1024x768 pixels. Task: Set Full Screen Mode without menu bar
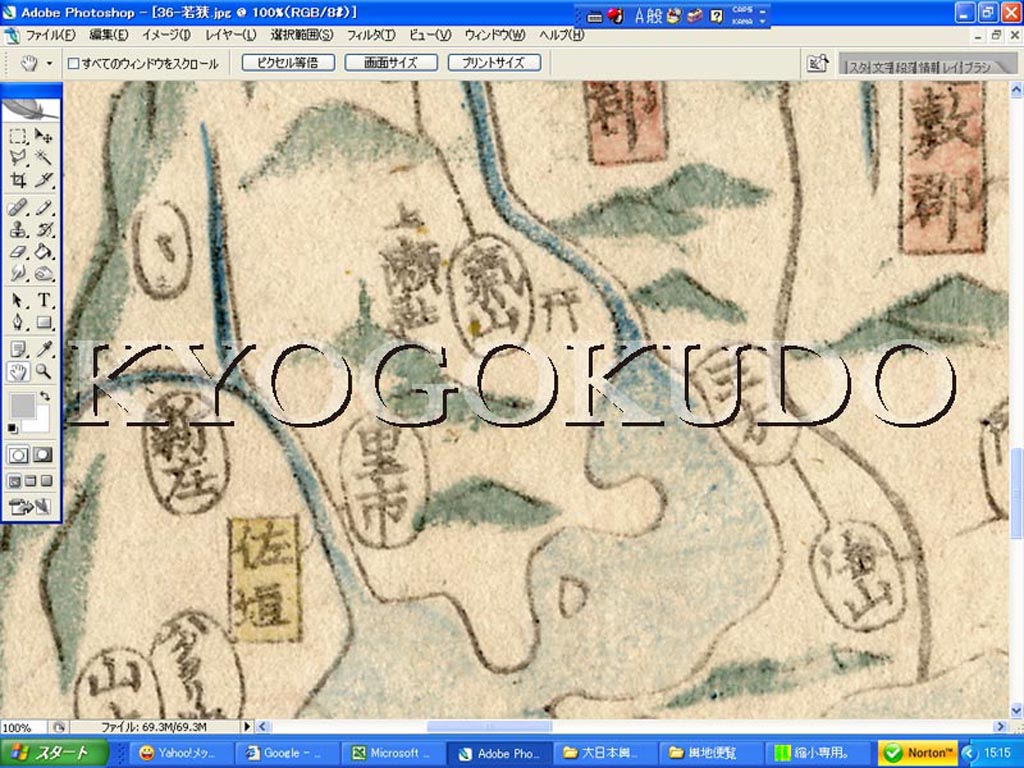(x=46, y=481)
